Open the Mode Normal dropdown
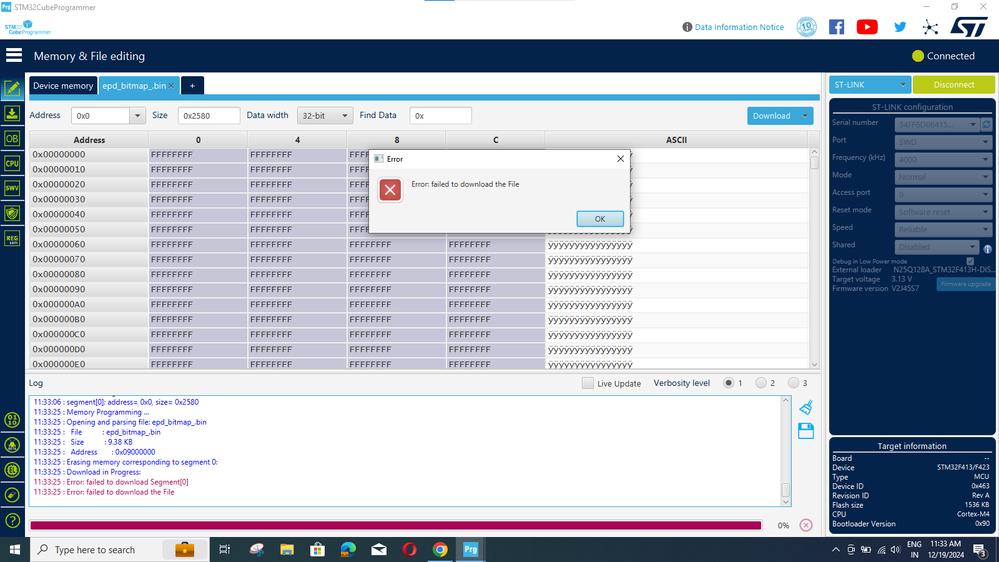 pyautogui.click(x=942, y=177)
